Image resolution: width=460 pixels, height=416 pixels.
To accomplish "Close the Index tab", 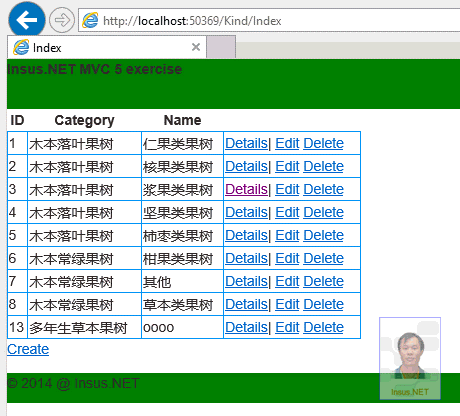I will [196, 47].
